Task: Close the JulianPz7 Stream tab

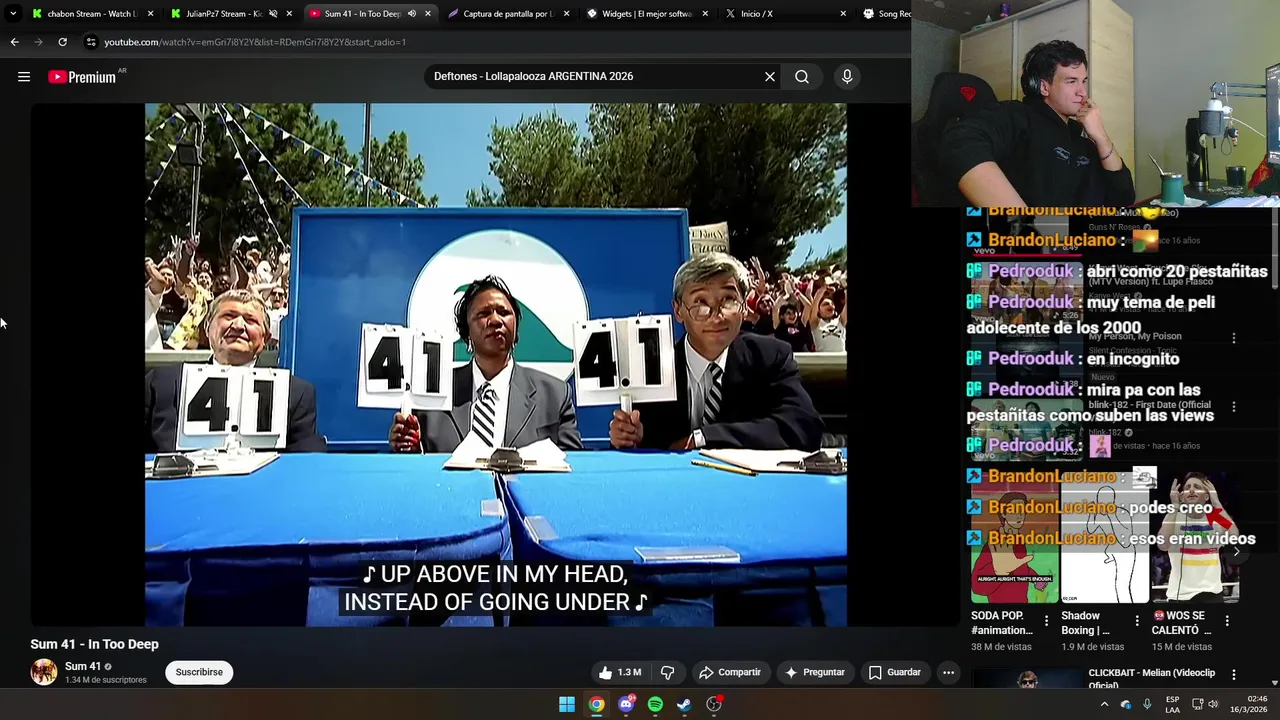Action: [289, 14]
